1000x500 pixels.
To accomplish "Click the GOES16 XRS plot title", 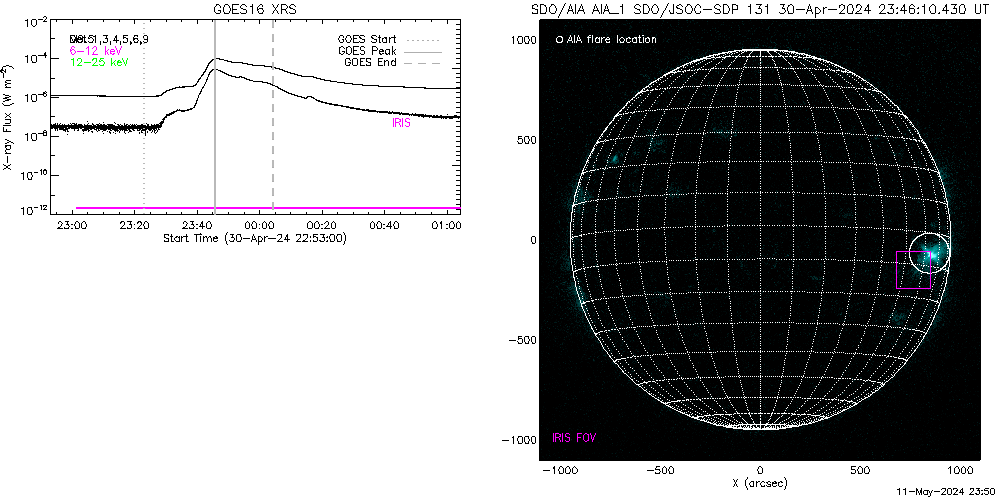I will click(256, 9).
